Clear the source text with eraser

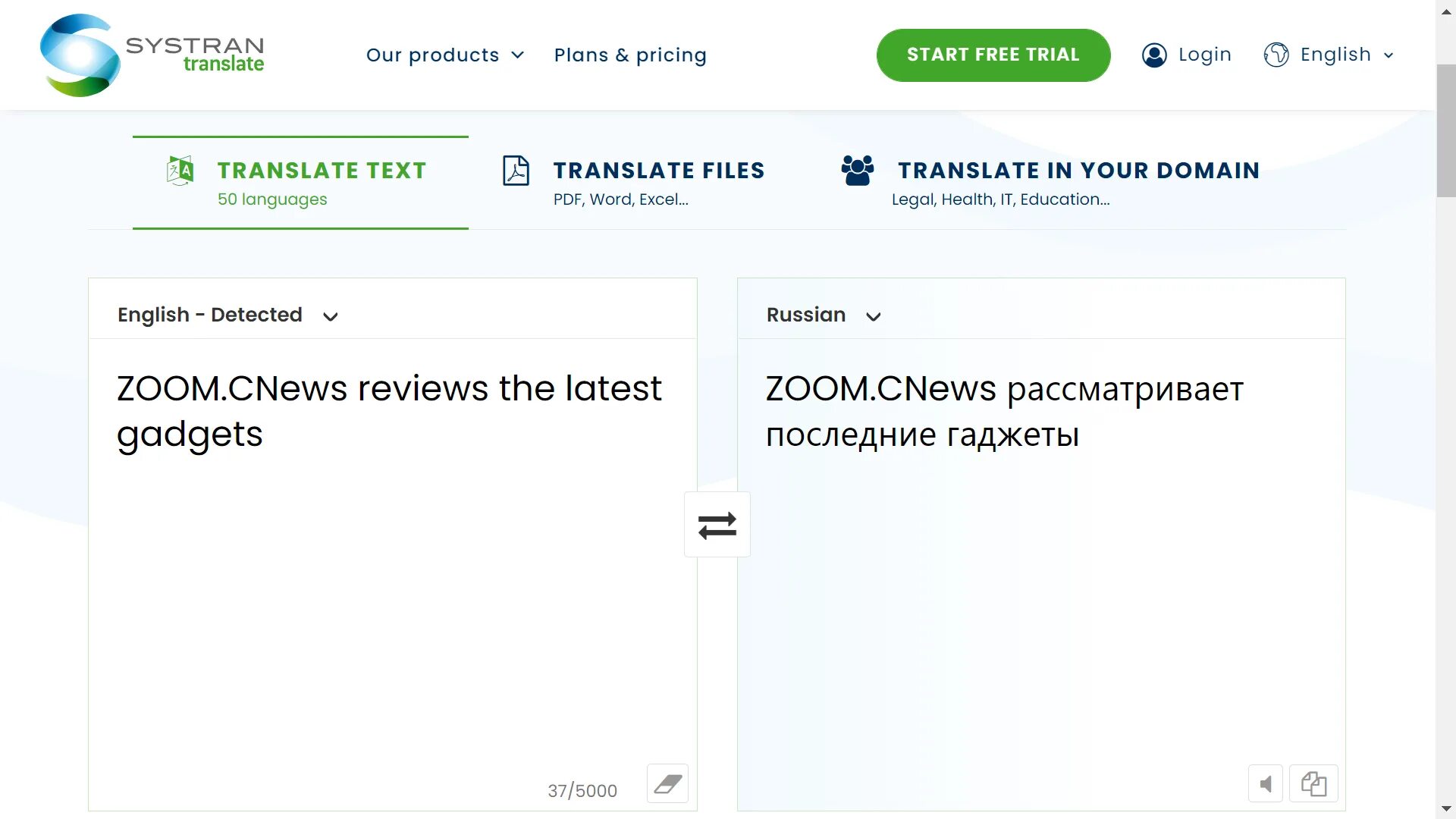[x=667, y=783]
